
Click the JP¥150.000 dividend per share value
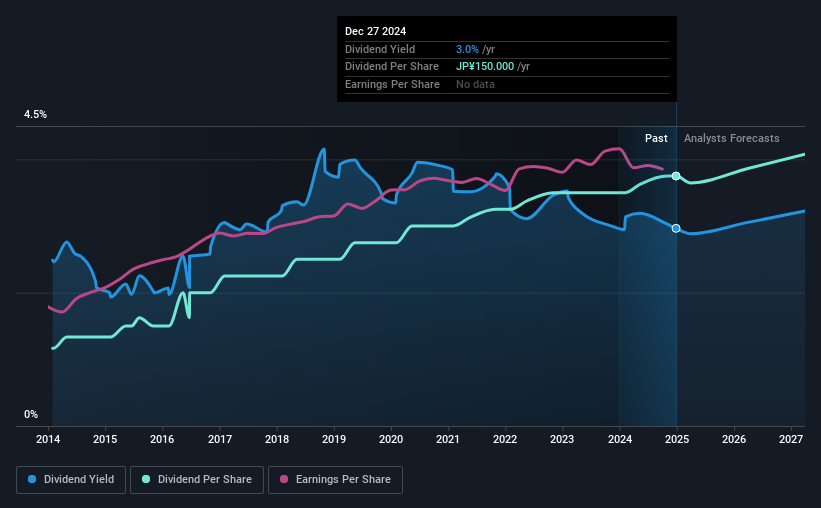pos(485,67)
